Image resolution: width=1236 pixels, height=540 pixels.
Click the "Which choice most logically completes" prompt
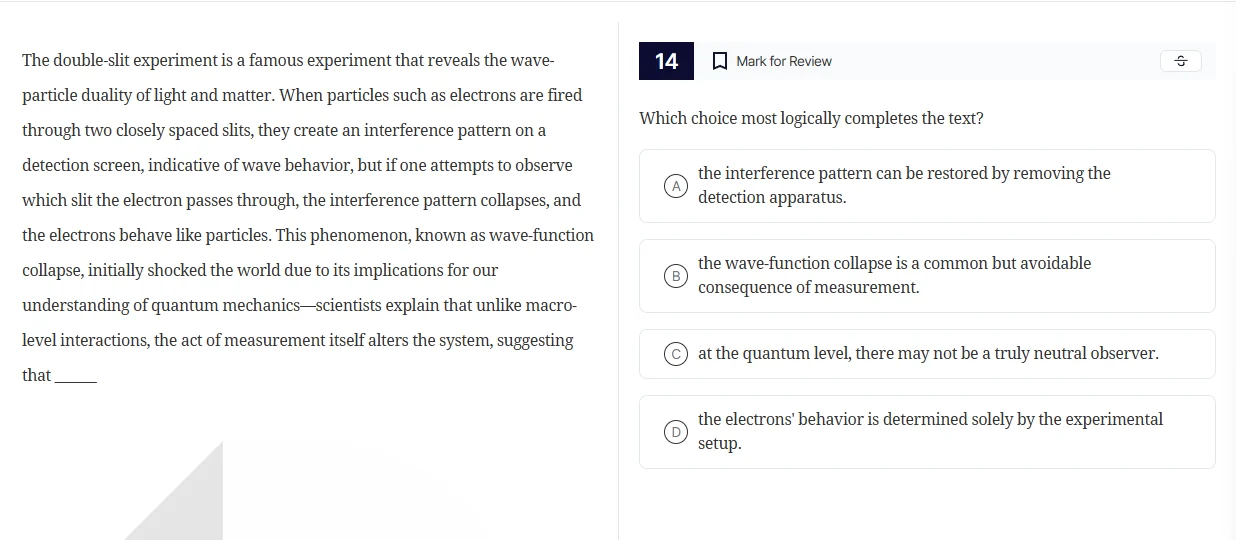tap(811, 119)
